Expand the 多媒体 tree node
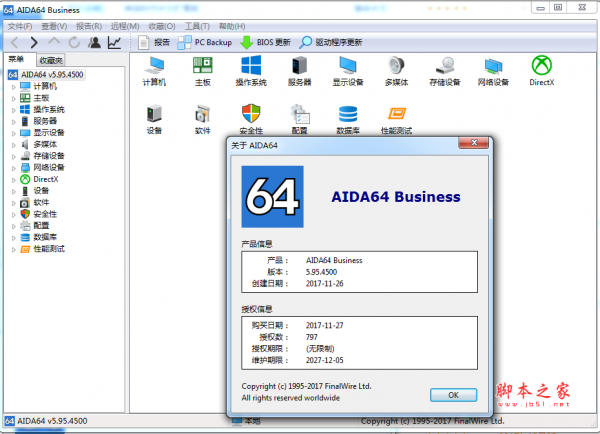600x434 pixels. 13,145
